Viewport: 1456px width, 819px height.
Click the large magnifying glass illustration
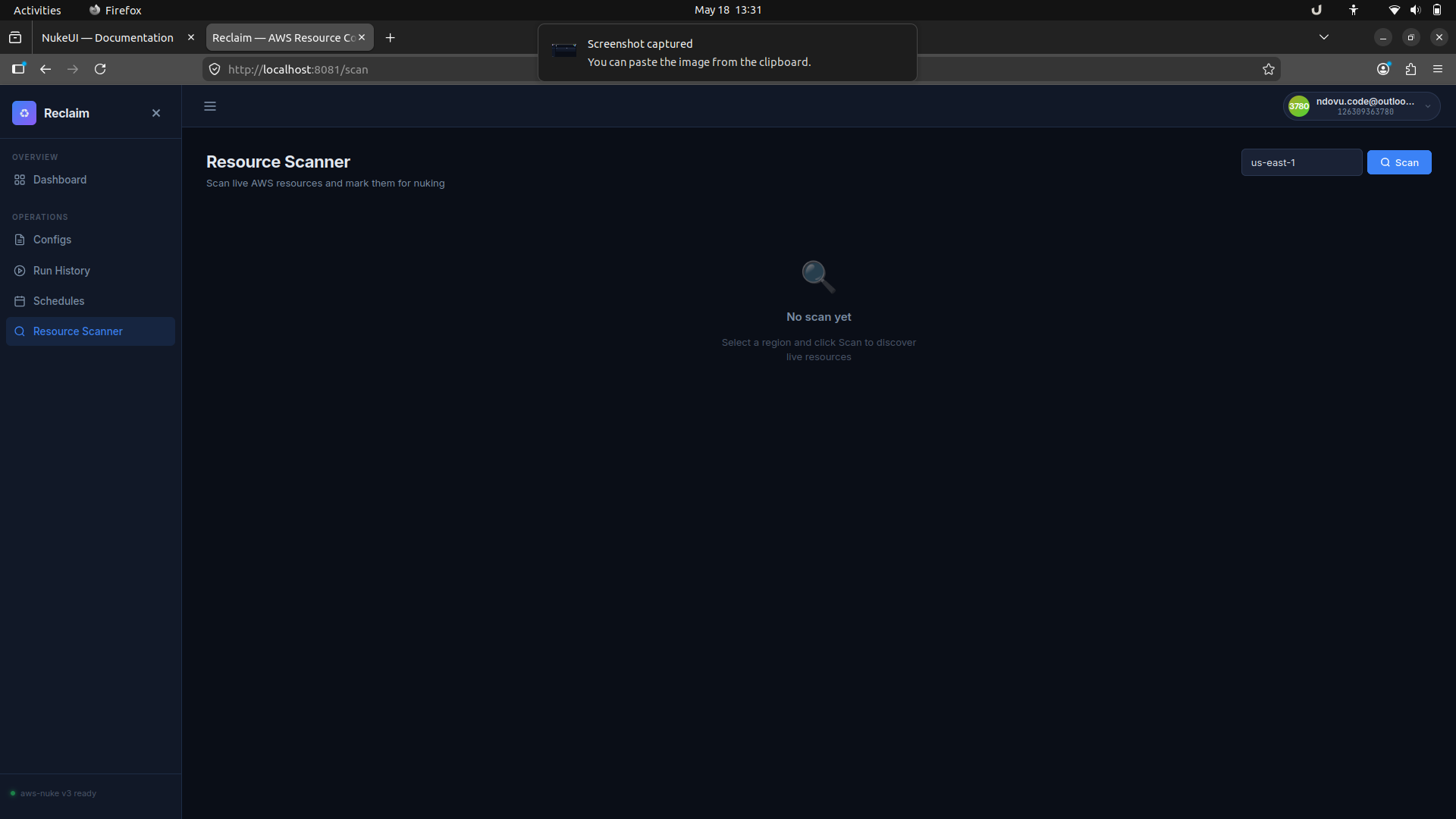click(819, 277)
